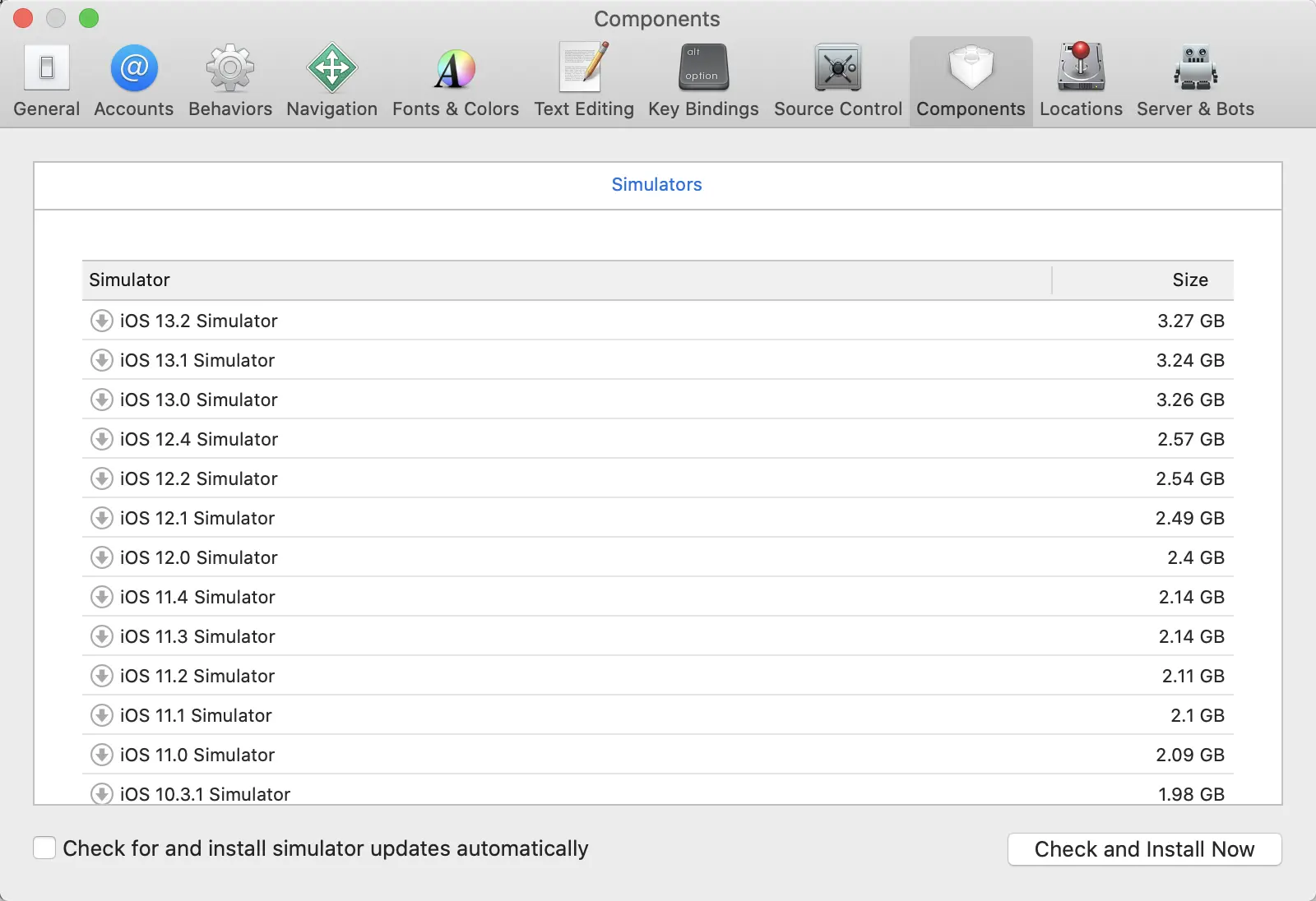Open the General preferences pane
Screen dimensions: 1316x901
[x=47, y=81]
